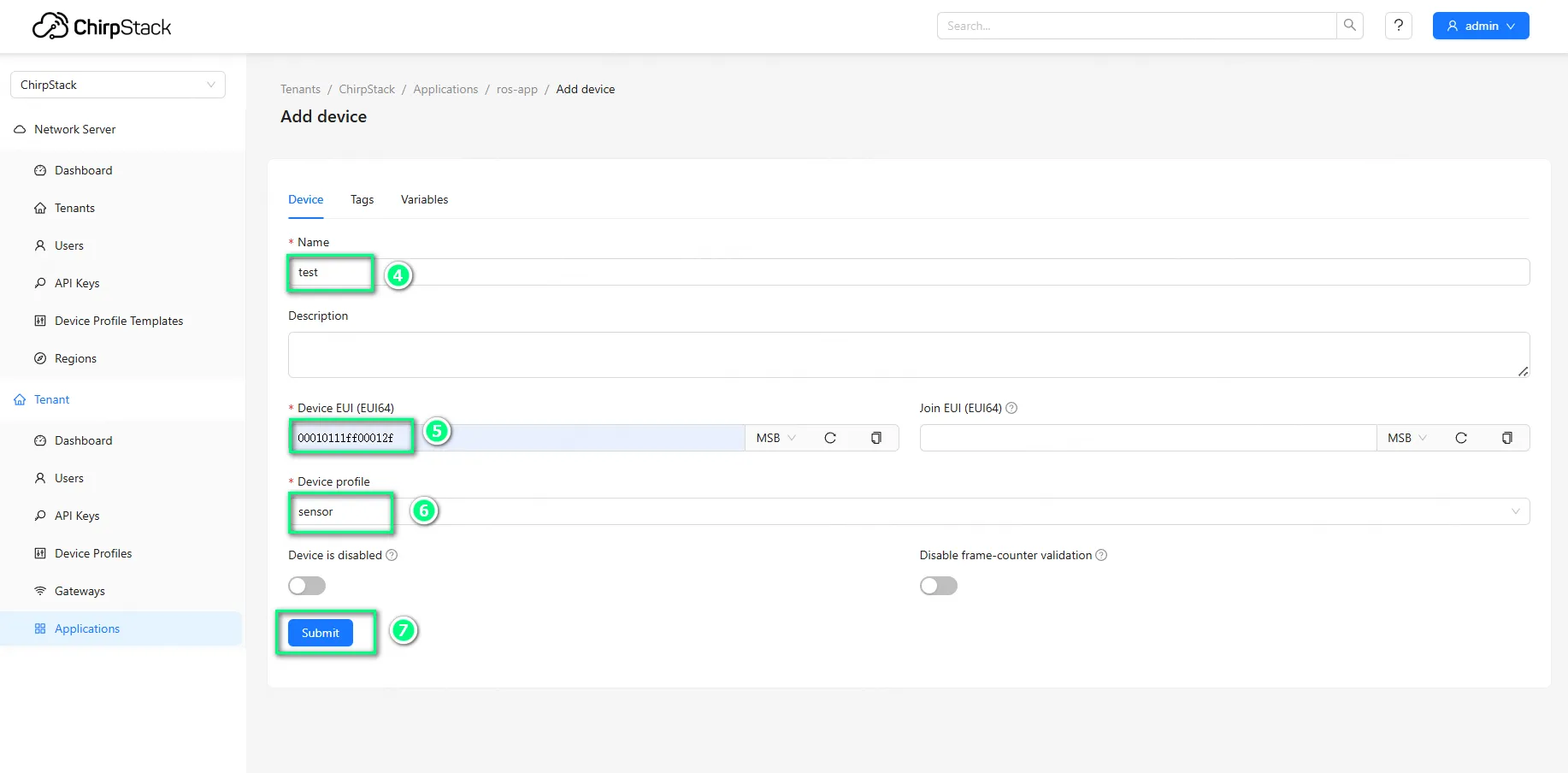Open the help question mark icon
Viewport: 1568px width, 773px height.
tap(1398, 26)
